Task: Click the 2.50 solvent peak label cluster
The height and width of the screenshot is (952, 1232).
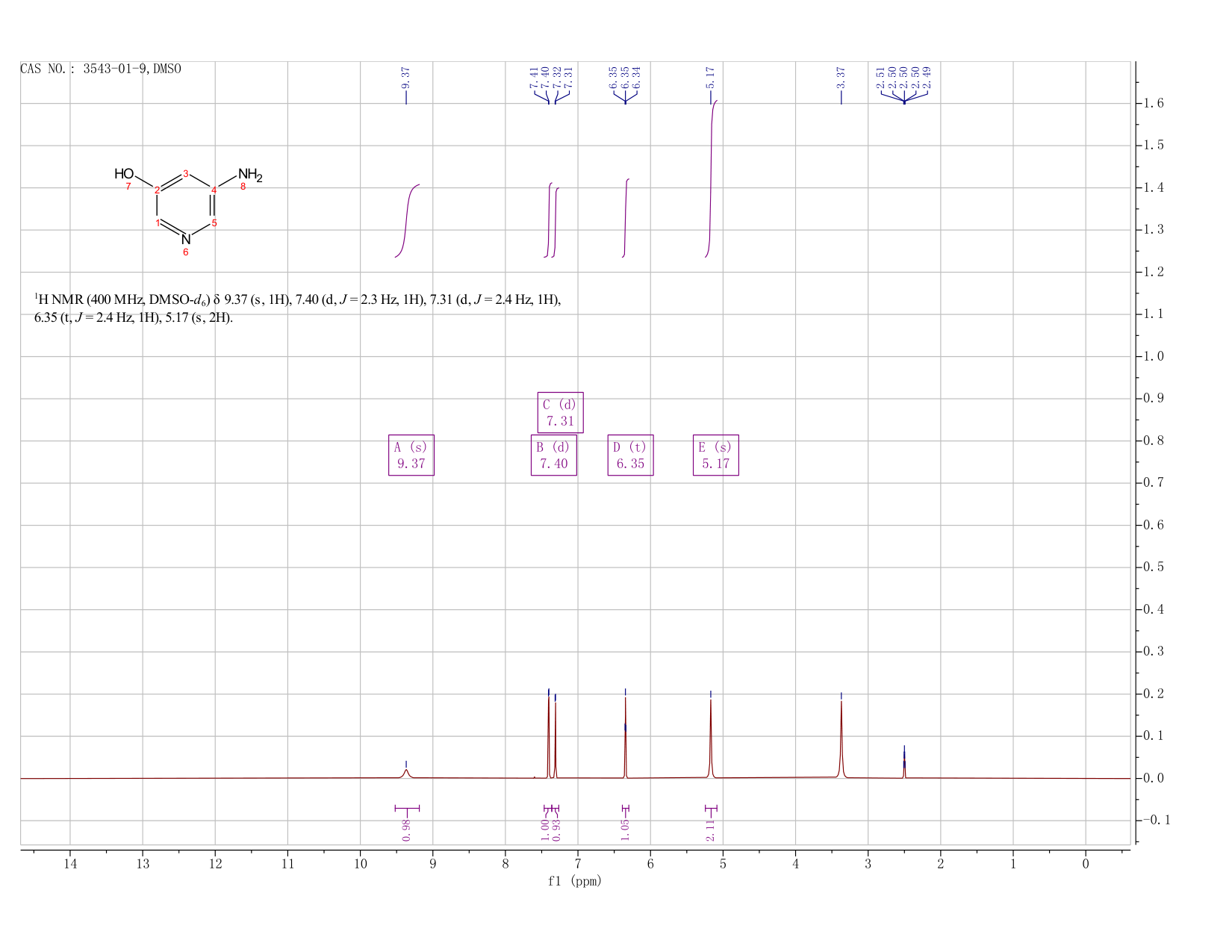Action: 904,78
